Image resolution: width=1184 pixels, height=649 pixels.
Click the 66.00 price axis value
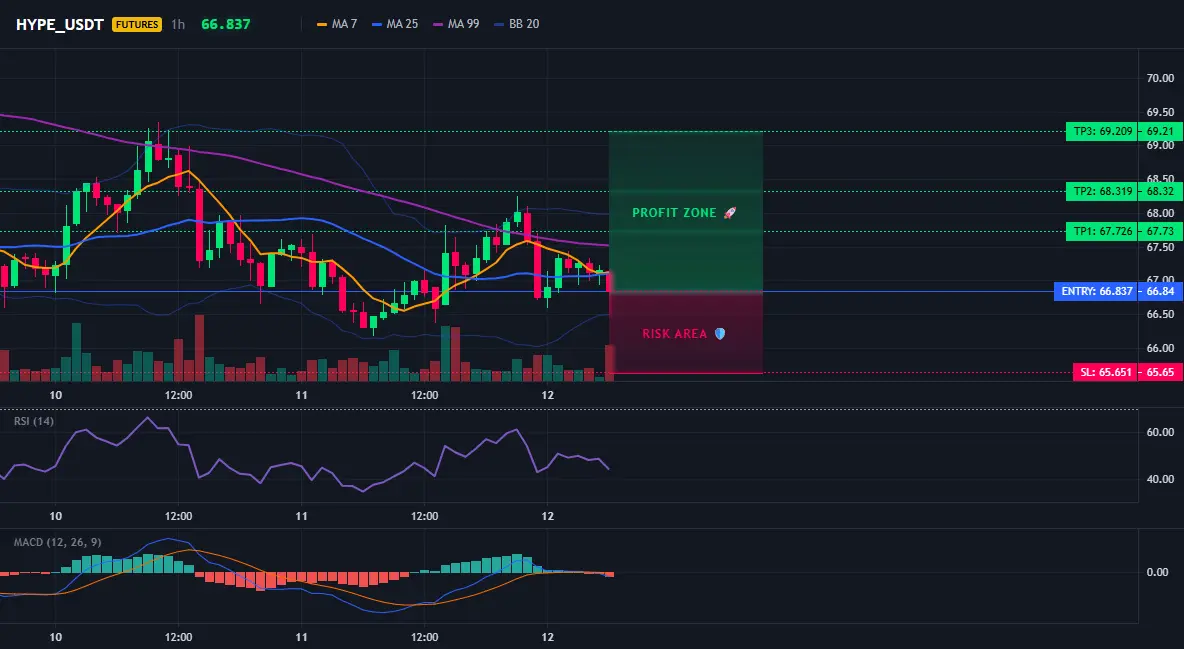1160,348
